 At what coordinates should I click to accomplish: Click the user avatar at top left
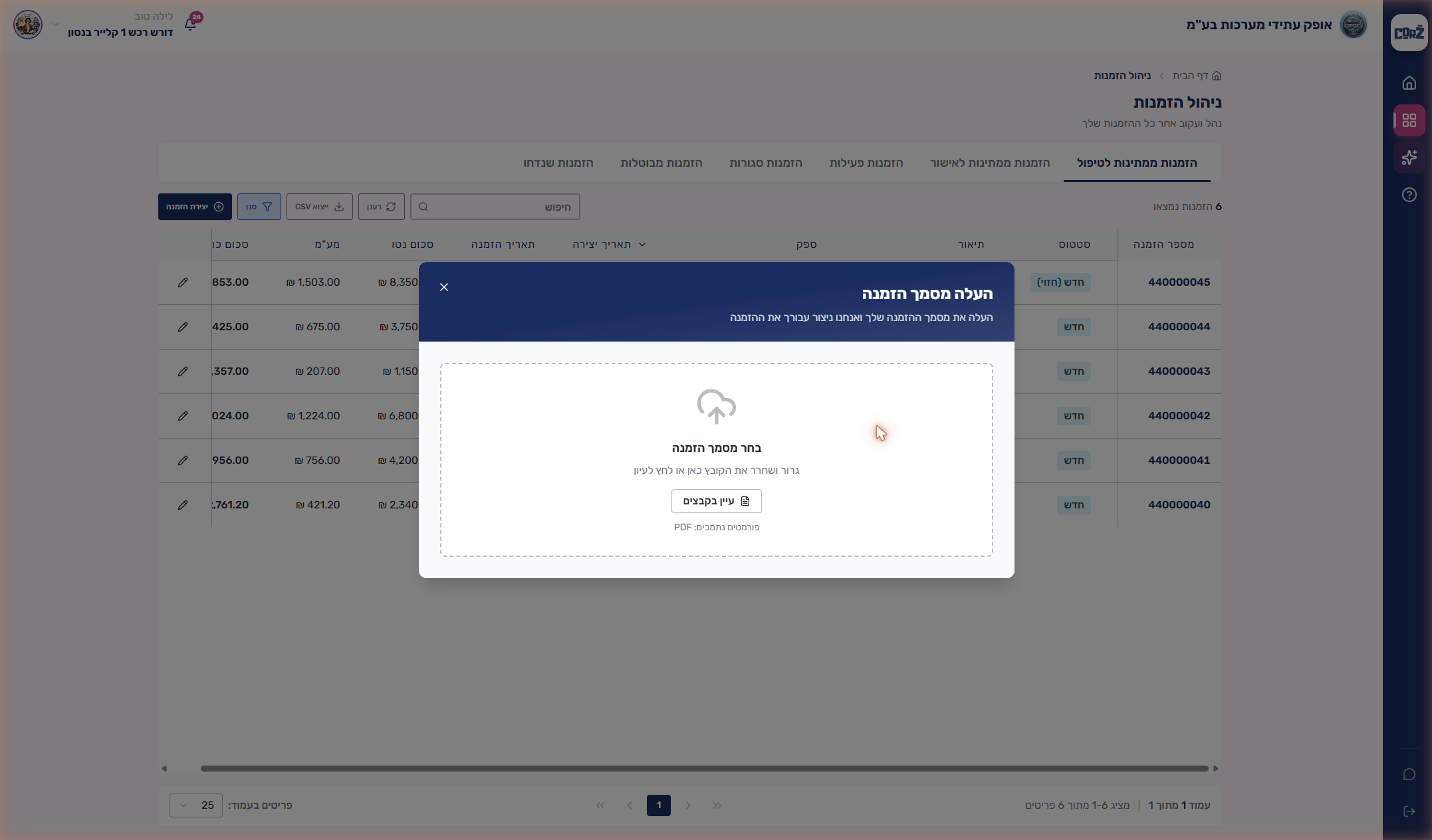(28, 25)
